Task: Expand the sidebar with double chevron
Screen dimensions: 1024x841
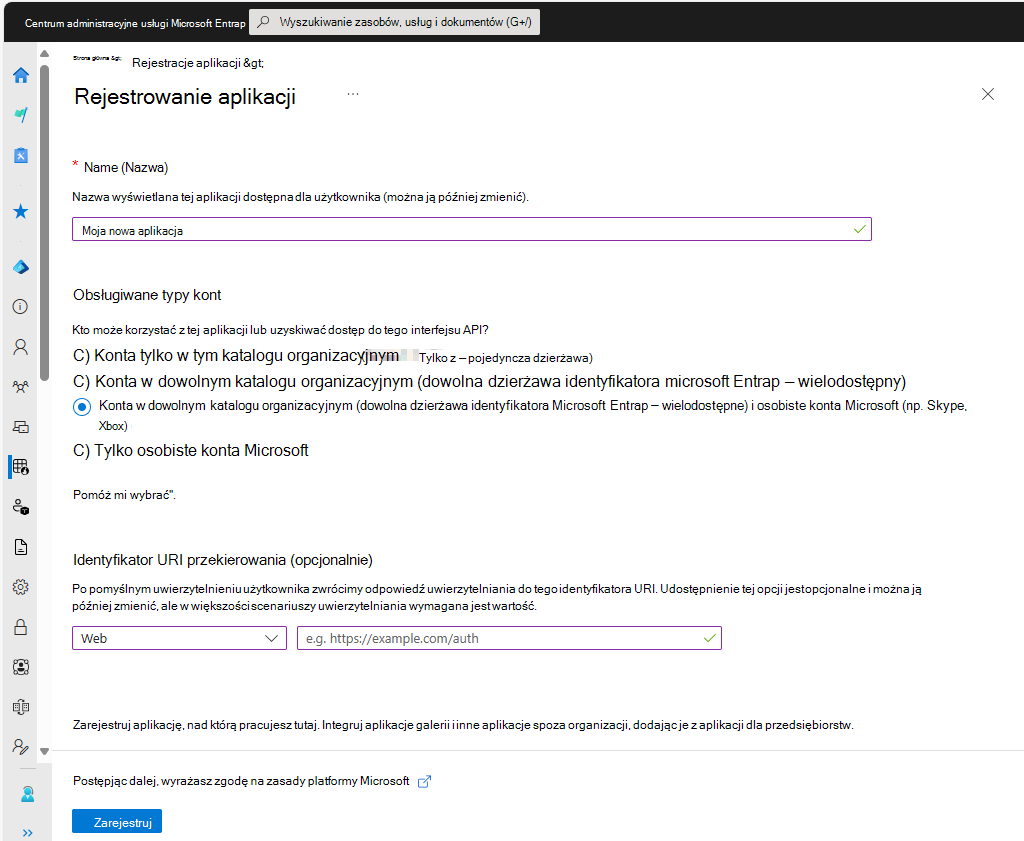Action: tap(27, 833)
